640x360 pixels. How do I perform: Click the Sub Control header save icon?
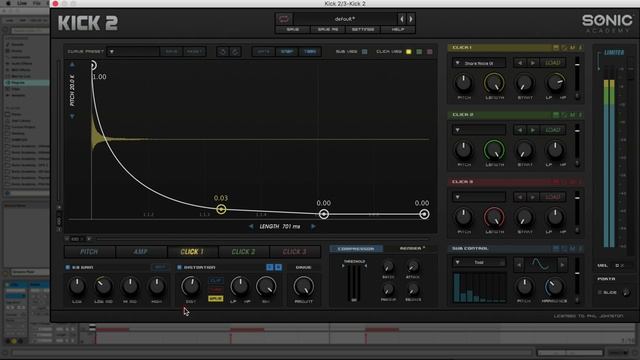(x=556, y=249)
